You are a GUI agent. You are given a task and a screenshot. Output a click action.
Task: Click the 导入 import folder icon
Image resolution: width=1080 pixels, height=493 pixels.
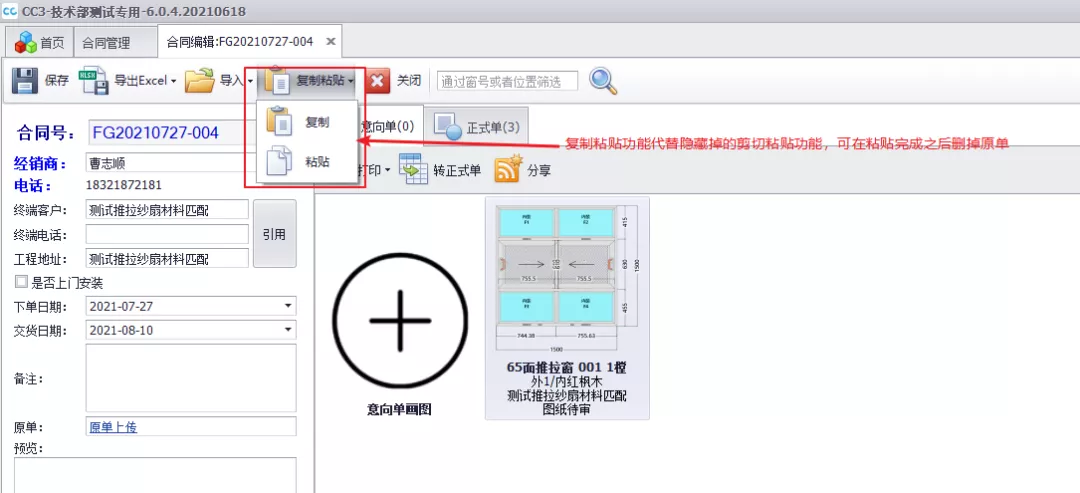click(200, 81)
